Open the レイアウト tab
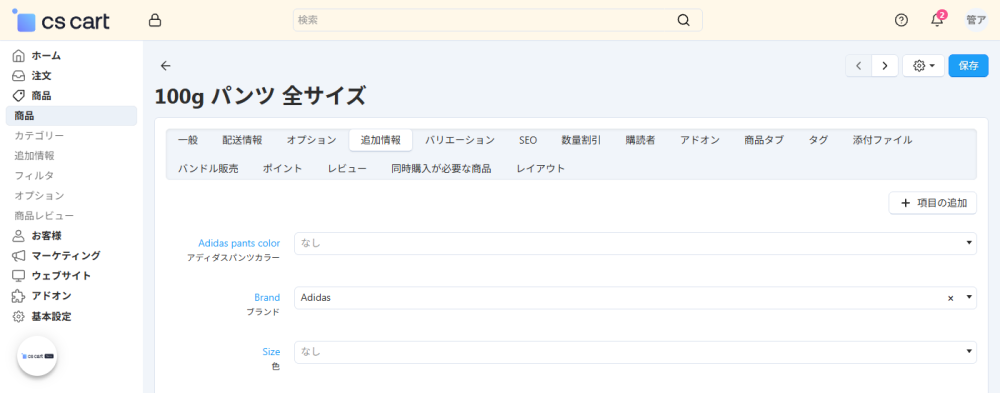The width and height of the screenshot is (1000, 393). coord(541,168)
